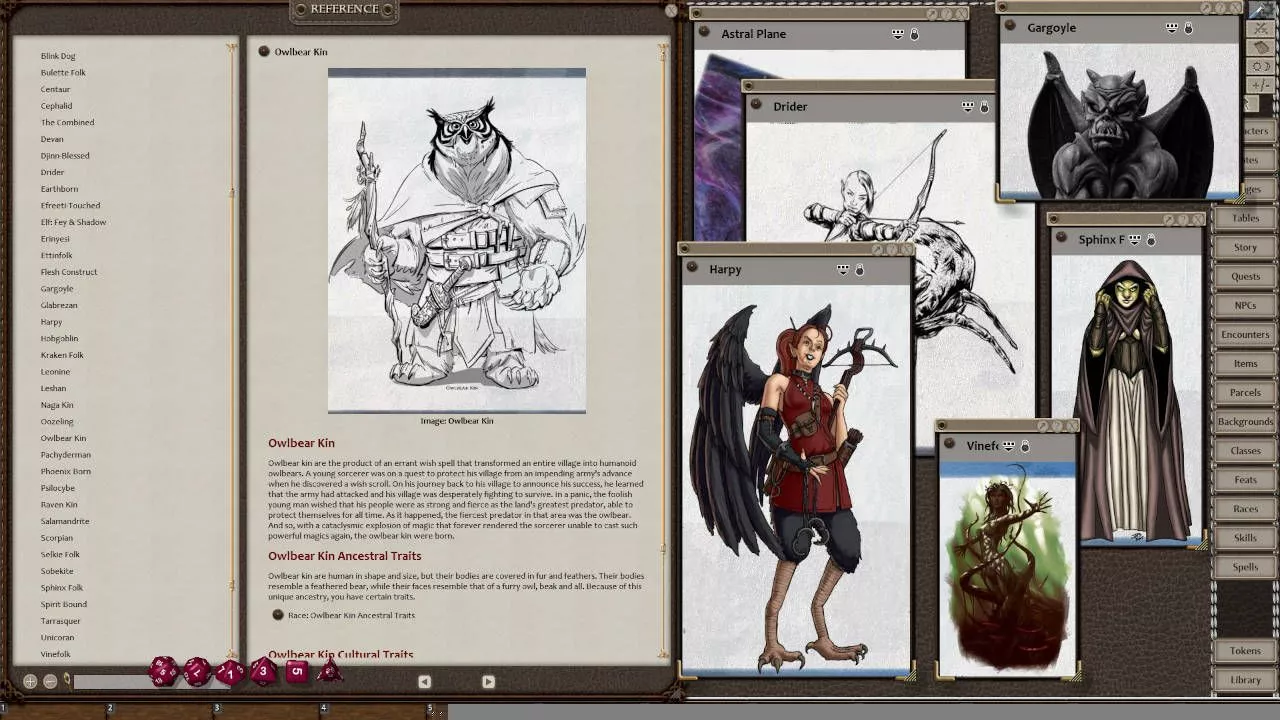Image resolution: width=1280 pixels, height=720 pixels.
Task: Select Blink Dog in the reference list
Action: [x=58, y=56]
